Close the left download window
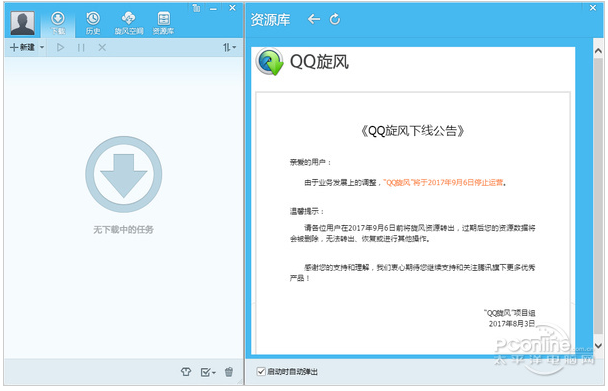The image size is (608, 391). click(x=232, y=8)
